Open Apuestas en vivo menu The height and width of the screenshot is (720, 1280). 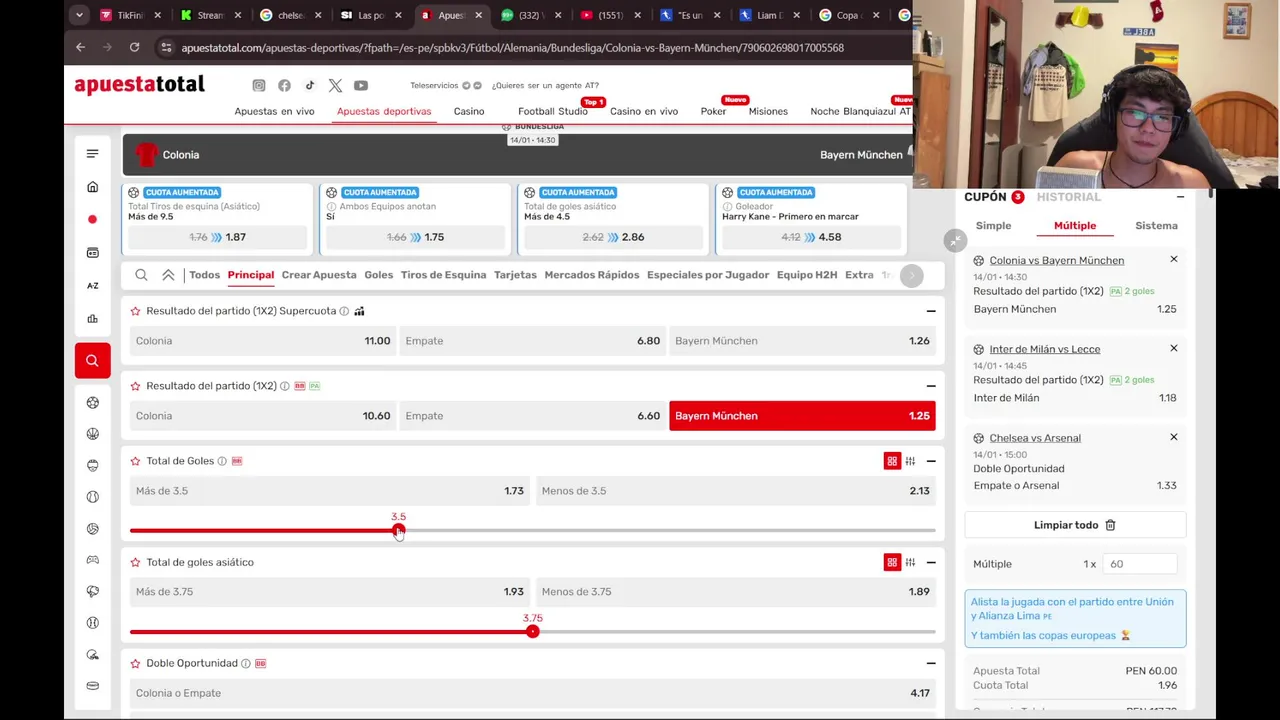[x=274, y=111]
